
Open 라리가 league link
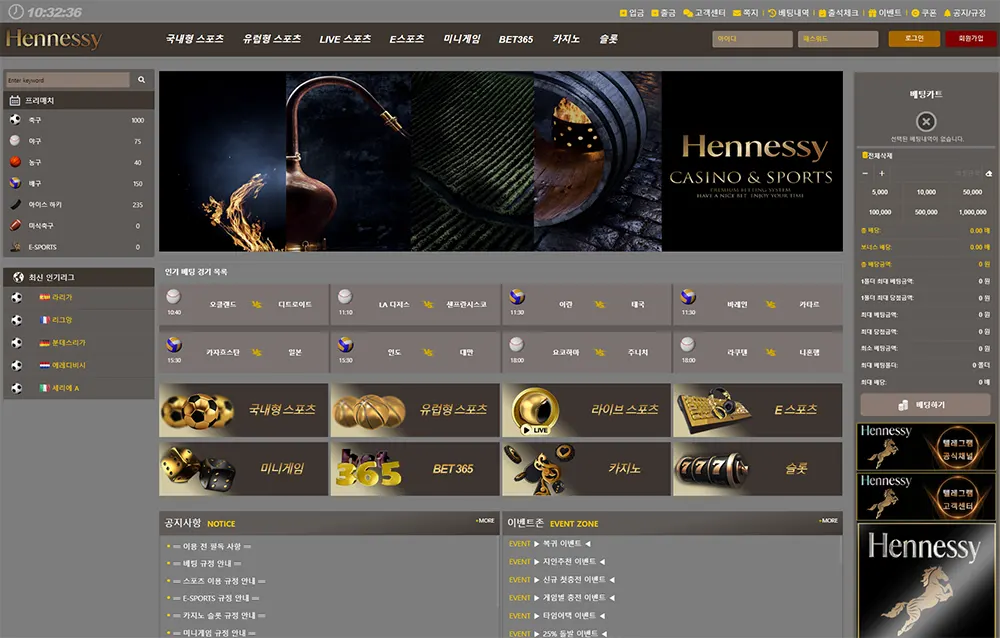point(62,297)
